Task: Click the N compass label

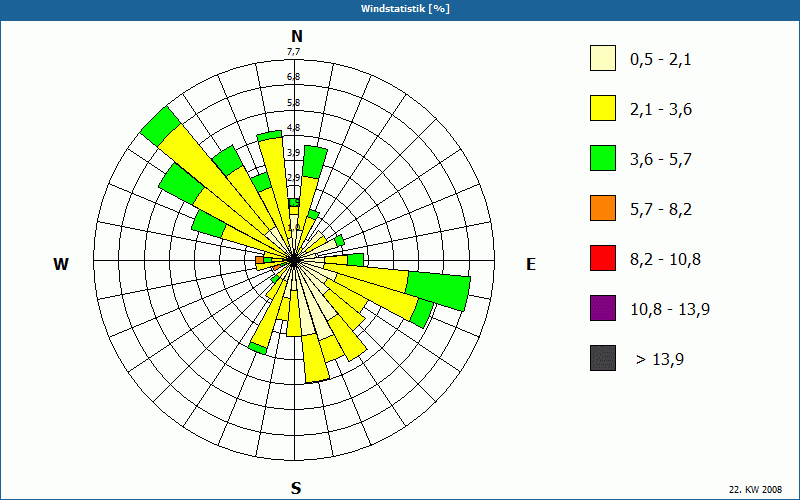Action: point(296,36)
